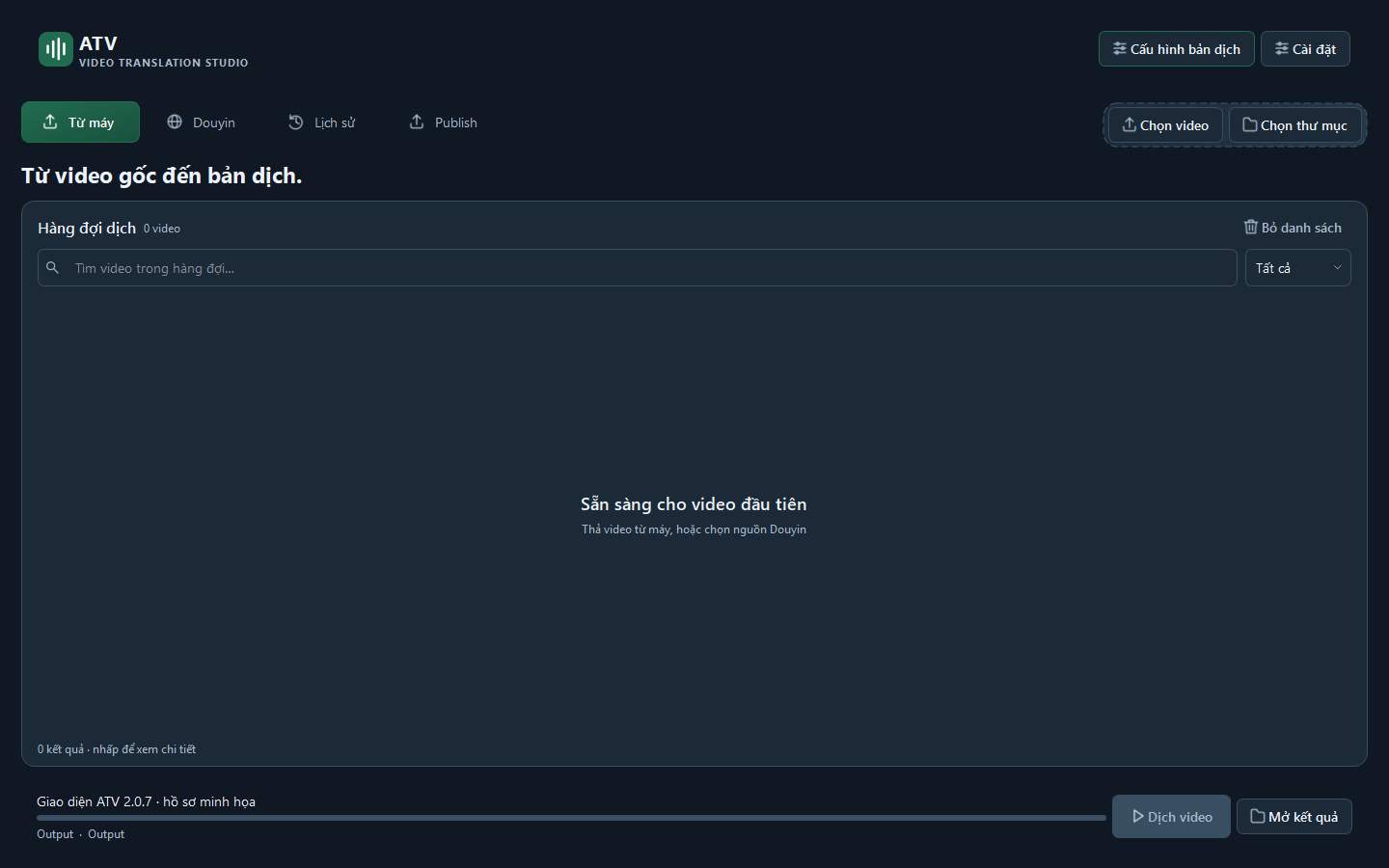Click the globe icon beside Douyin
Screen dimensions: 1389x868
(x=175, y=122)
